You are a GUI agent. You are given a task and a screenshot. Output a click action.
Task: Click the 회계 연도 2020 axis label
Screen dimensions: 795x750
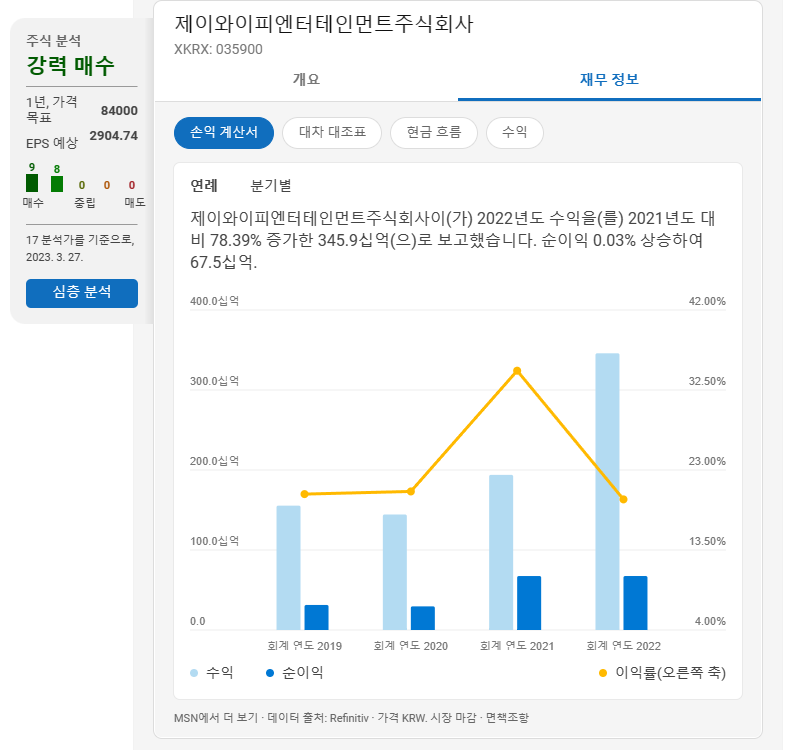coord(411,646)
